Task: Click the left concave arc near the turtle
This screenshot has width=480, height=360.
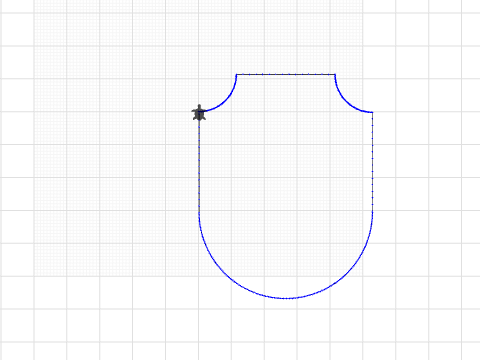Action: [223, 97]
